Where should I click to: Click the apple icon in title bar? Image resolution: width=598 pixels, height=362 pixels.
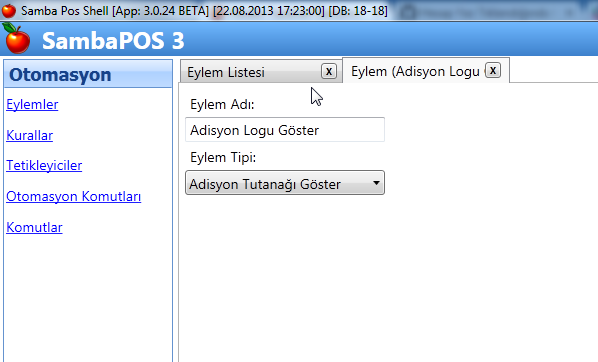coord(9,10)
